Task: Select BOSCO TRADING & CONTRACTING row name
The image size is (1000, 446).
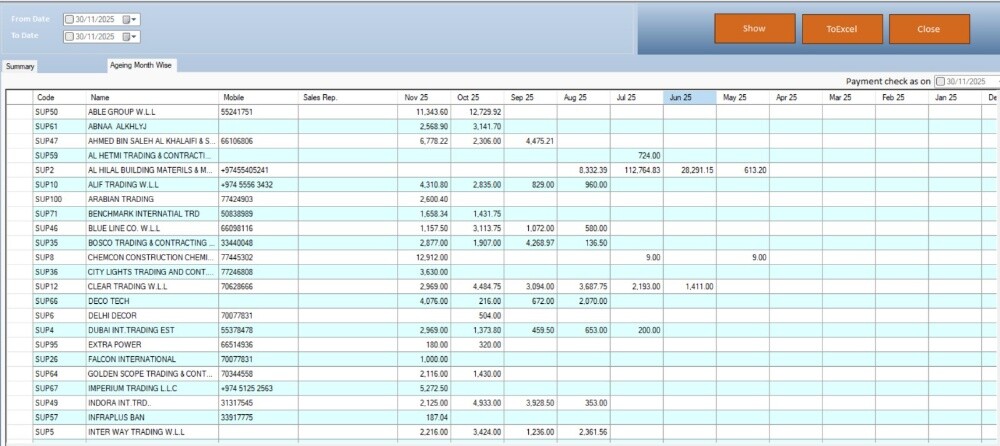Action: coord(152,243)
